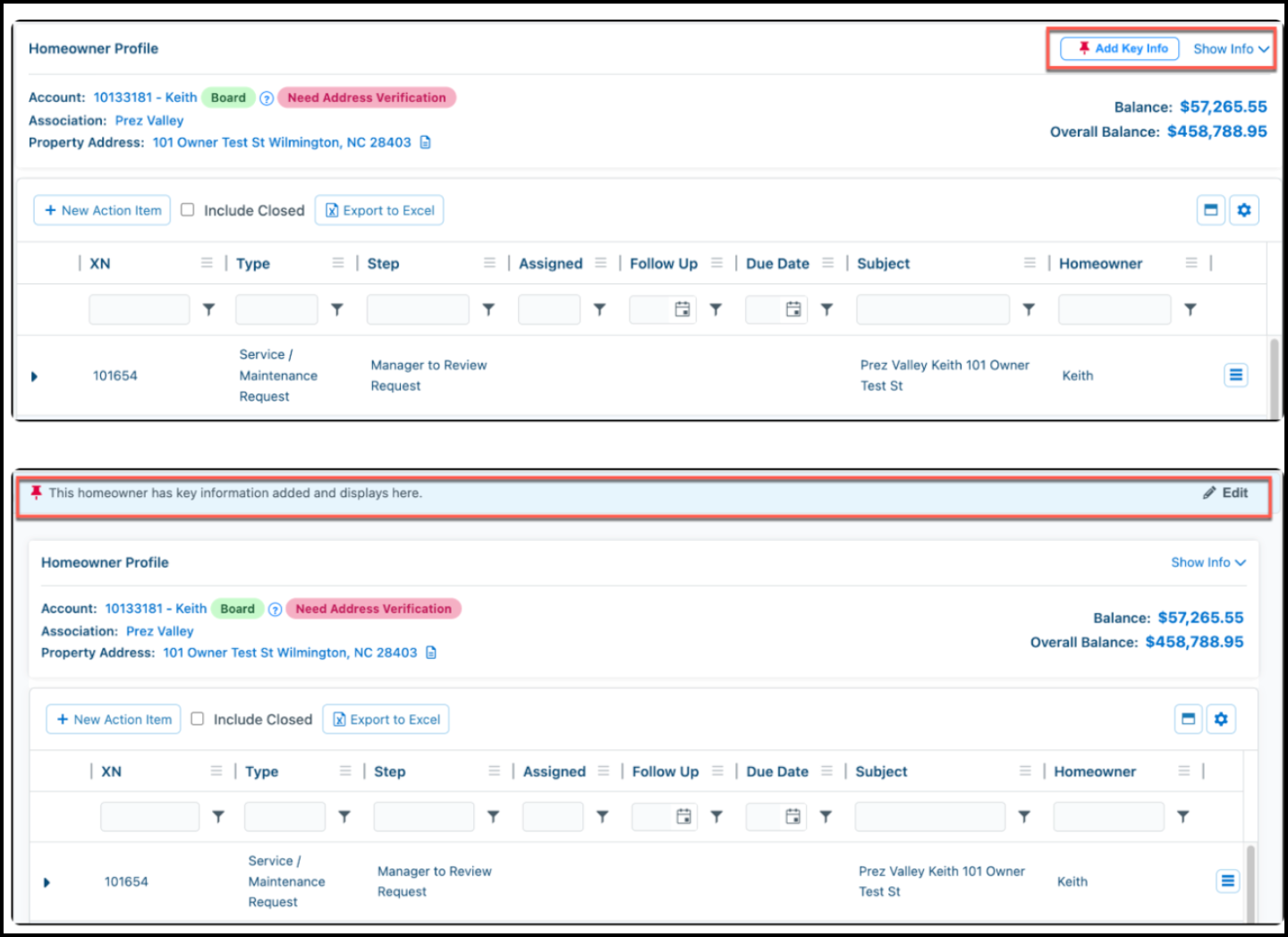
Task: Open hamburger row menu in bottom grid
Action: pyautogui.click(x=1228, y=882)
